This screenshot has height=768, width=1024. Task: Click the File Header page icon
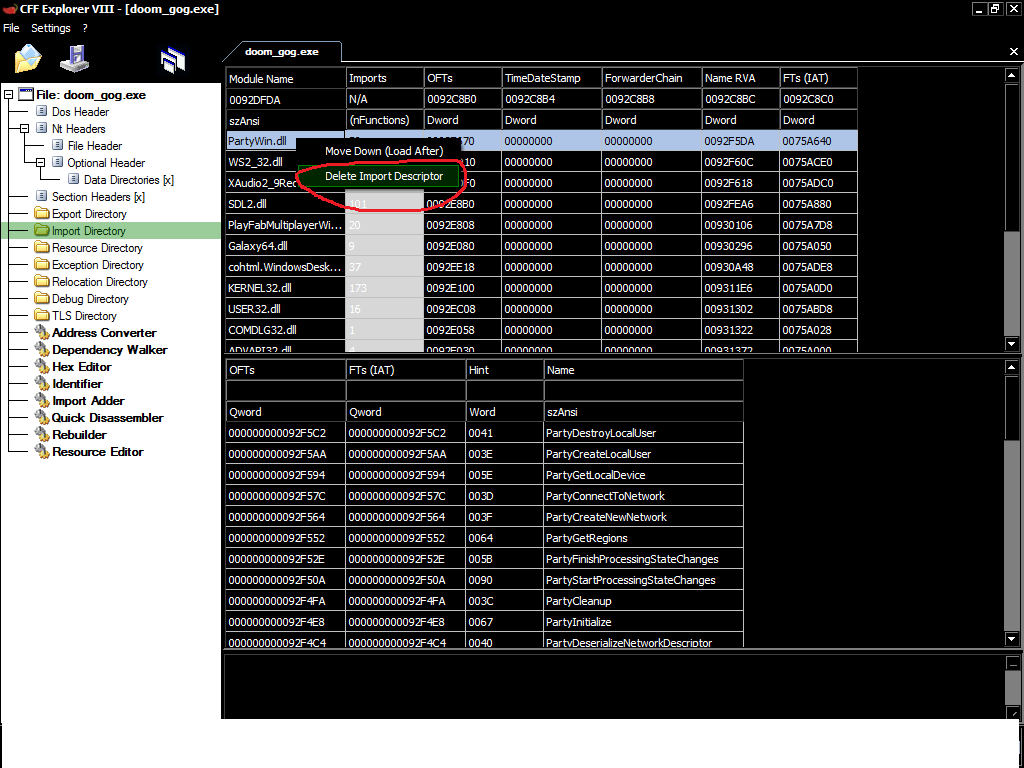coord(57,145)
